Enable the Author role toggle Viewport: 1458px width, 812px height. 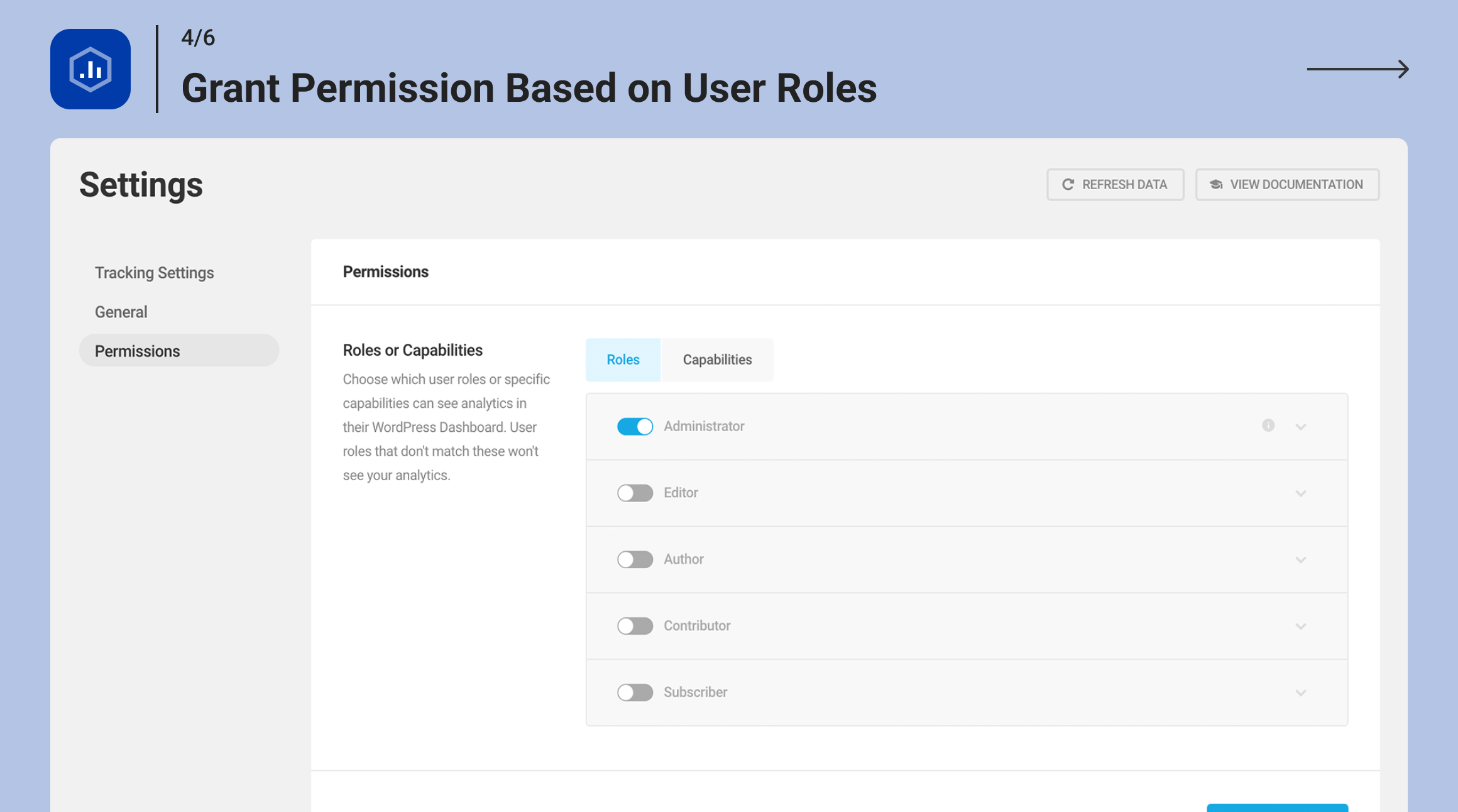[x=635, y=560]
